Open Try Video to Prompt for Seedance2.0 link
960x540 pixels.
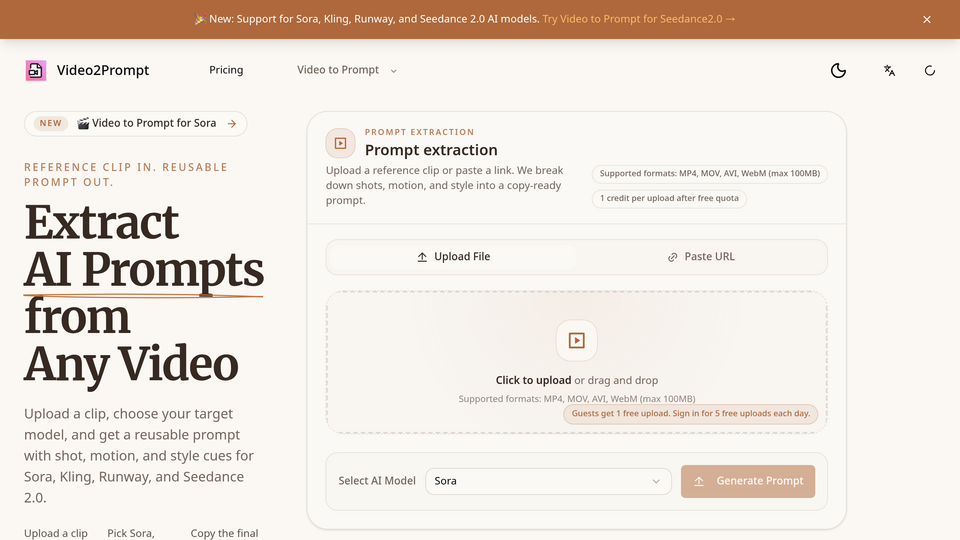click(x=639, y=19)
